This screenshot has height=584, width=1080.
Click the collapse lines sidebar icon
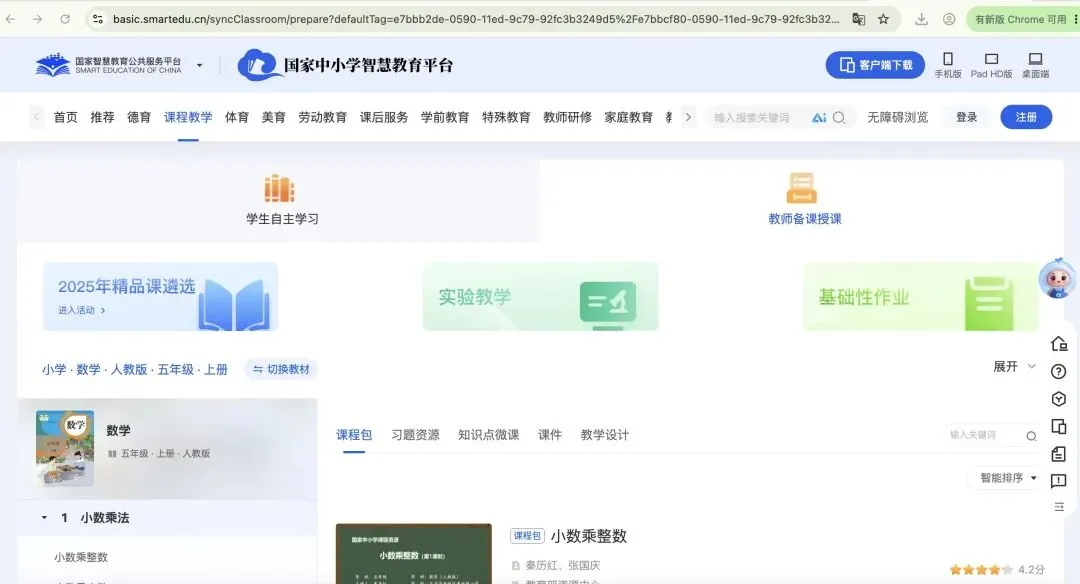[1059, 507]
